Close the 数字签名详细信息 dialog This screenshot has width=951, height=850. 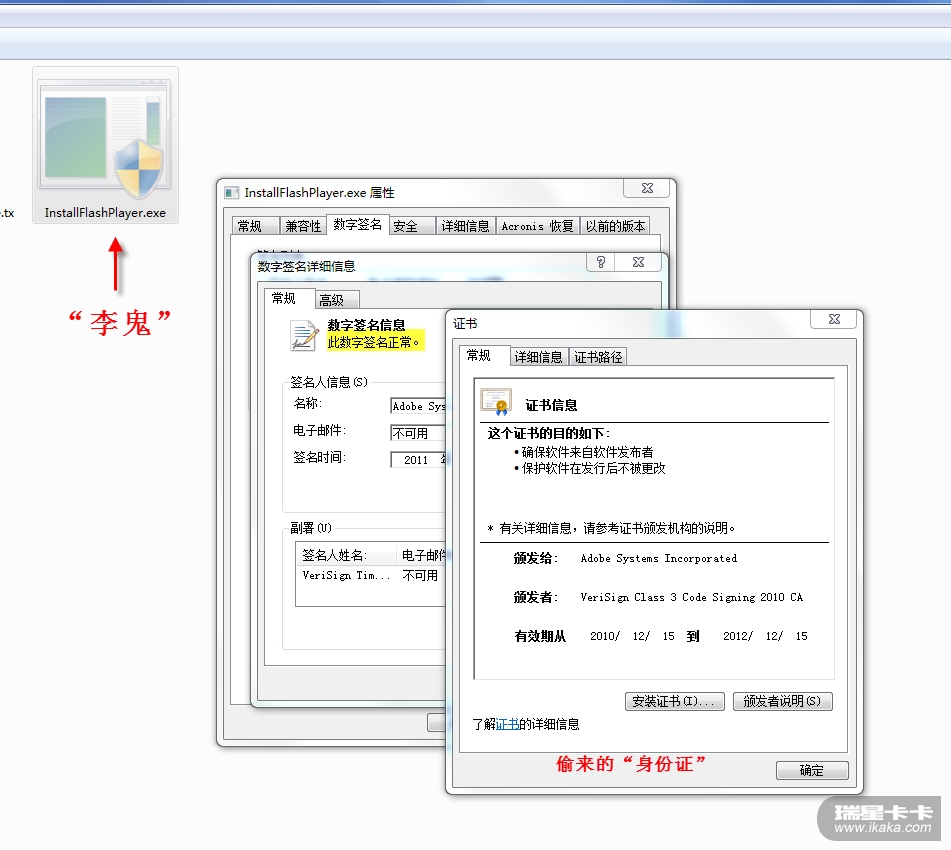click(x=639, y=262)
